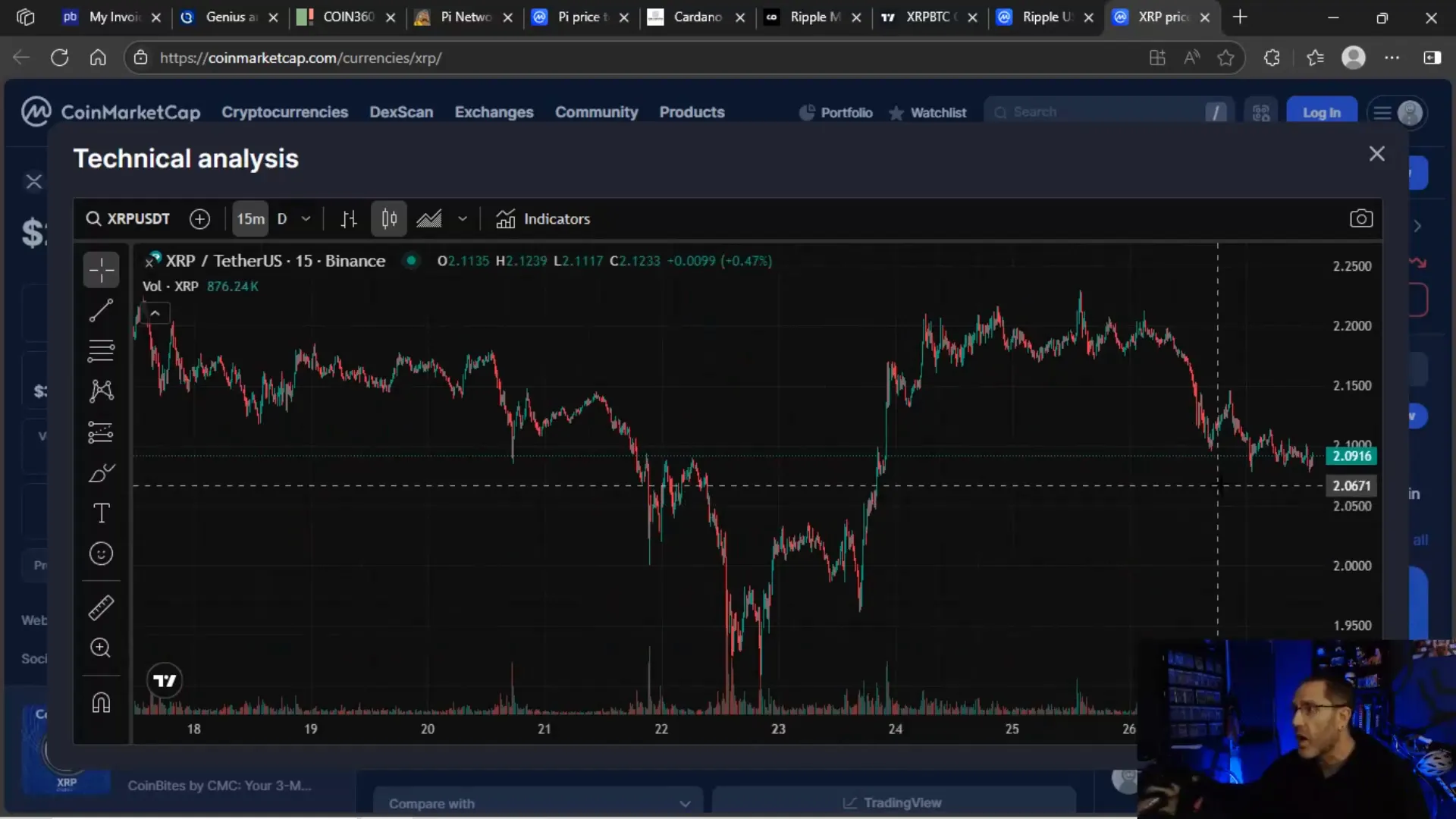Open the Fibonacci retracement tools
Image resolution: width=1456 pixels, height=819 pixels.
(101, 350)
